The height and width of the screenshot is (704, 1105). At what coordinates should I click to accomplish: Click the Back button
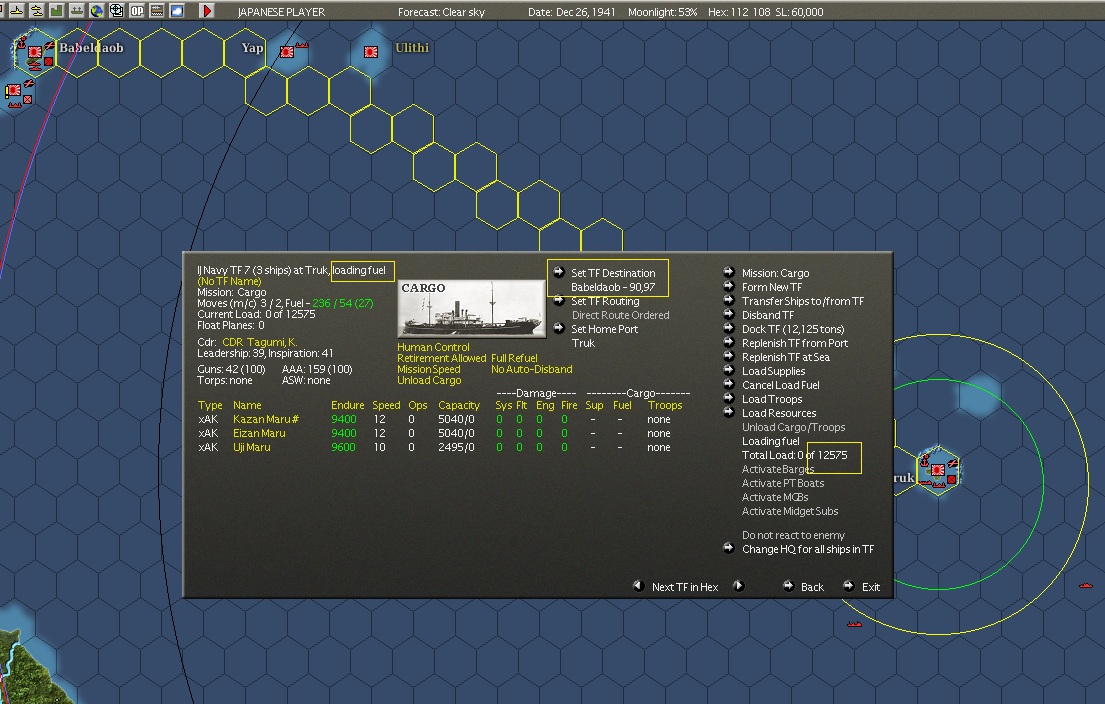tap(812, 587)
